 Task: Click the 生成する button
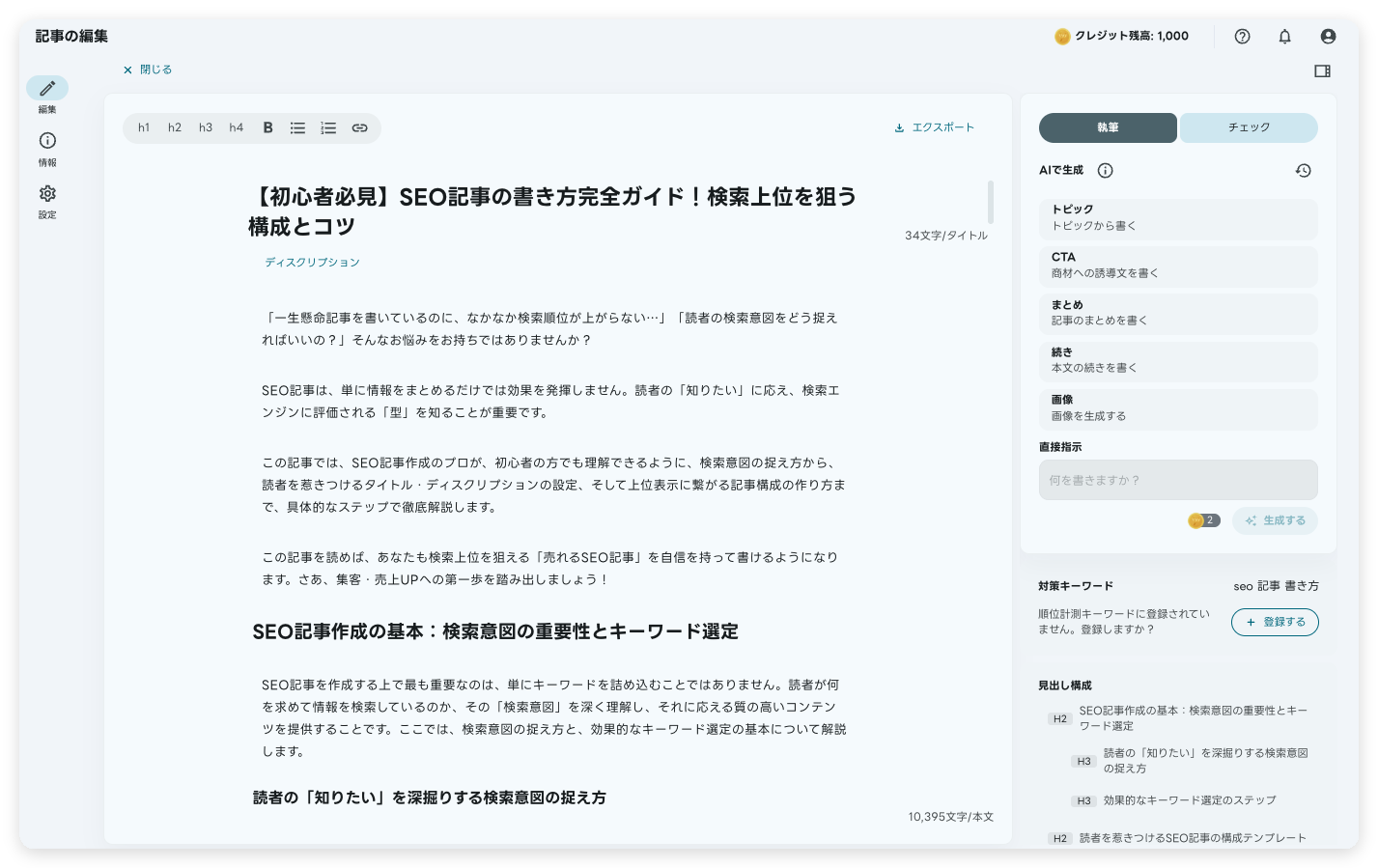pos(1275,520)
